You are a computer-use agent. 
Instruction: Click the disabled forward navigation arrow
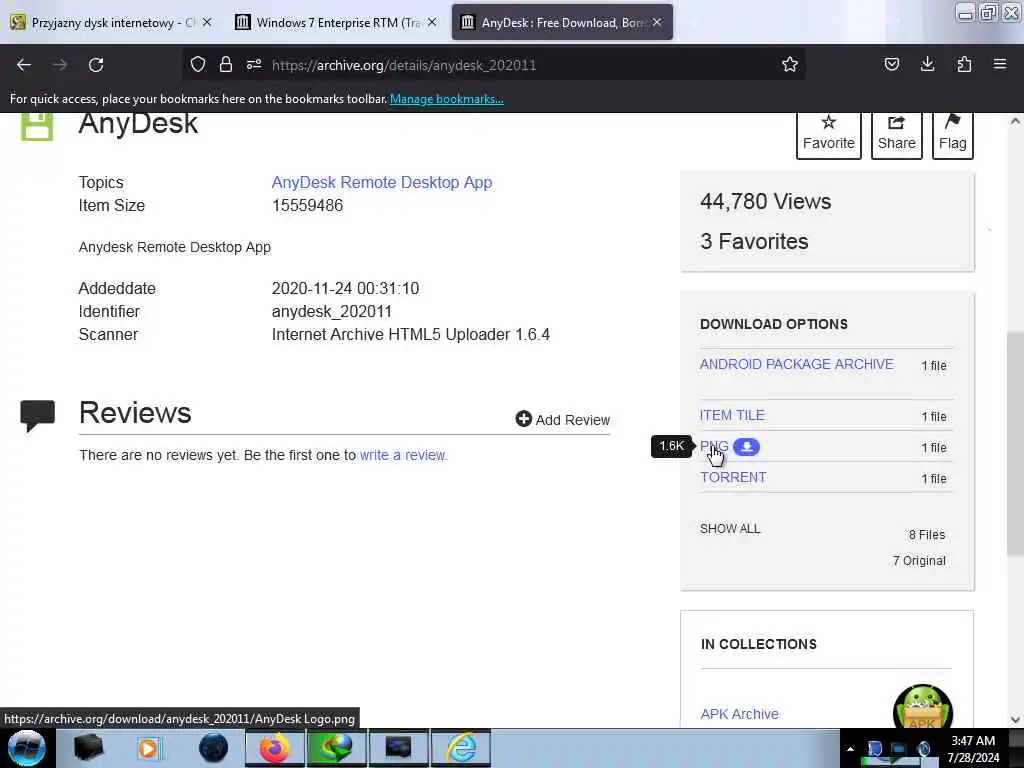[x=59, y=65]
